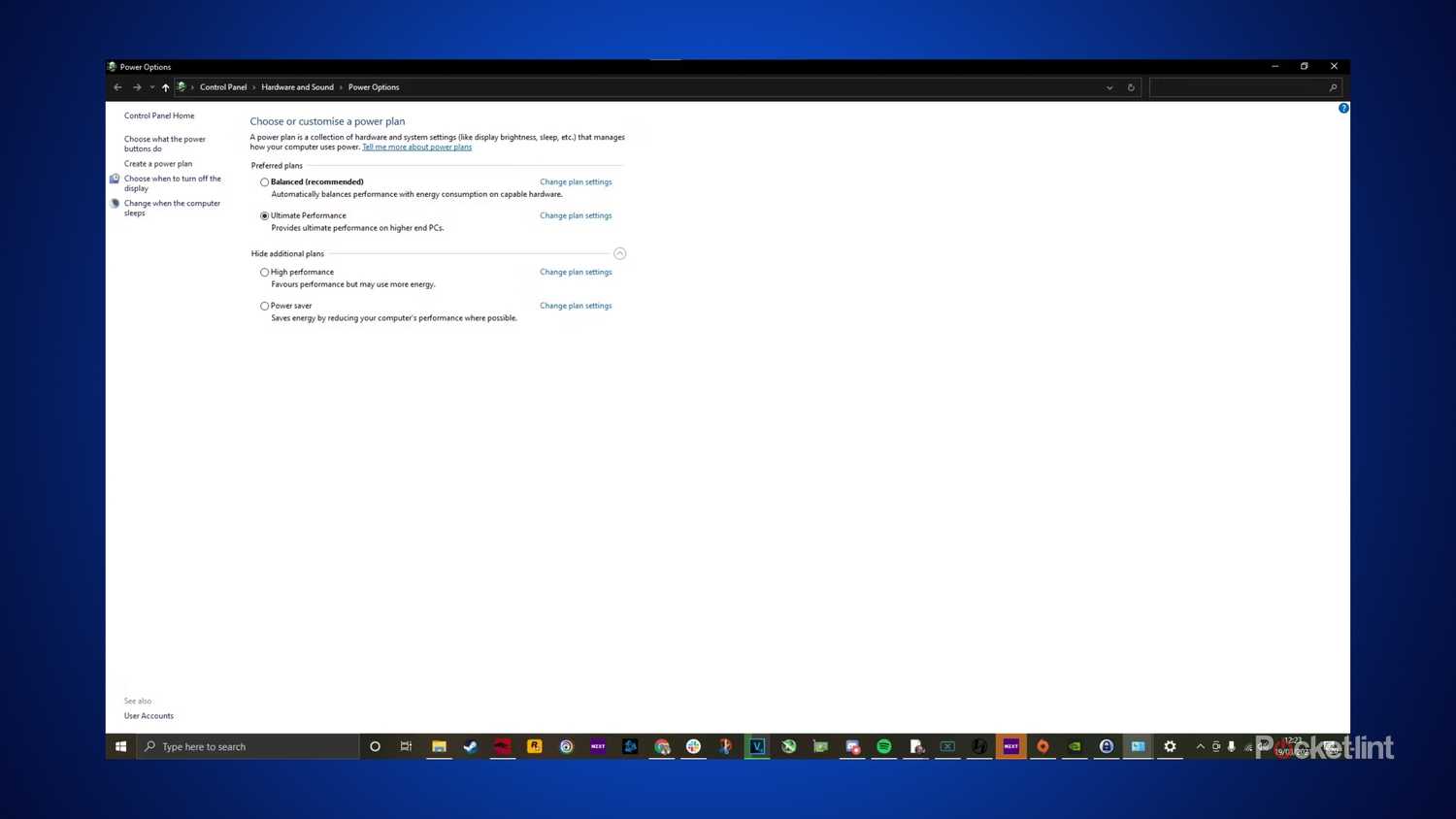This screenshot has height=819, width=1456.
Task: Click the blue help question mark icon
Action: [1343, 108]
